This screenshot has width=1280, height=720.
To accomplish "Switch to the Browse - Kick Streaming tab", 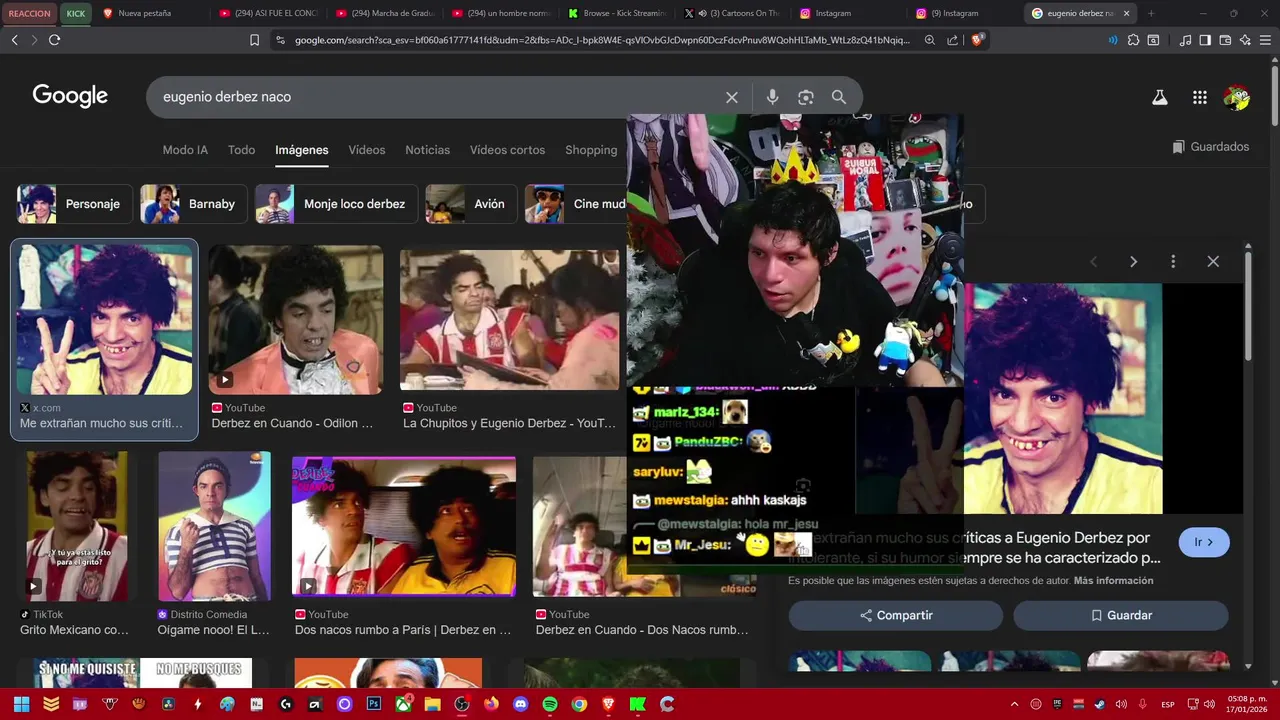I will tap(616, 13).
